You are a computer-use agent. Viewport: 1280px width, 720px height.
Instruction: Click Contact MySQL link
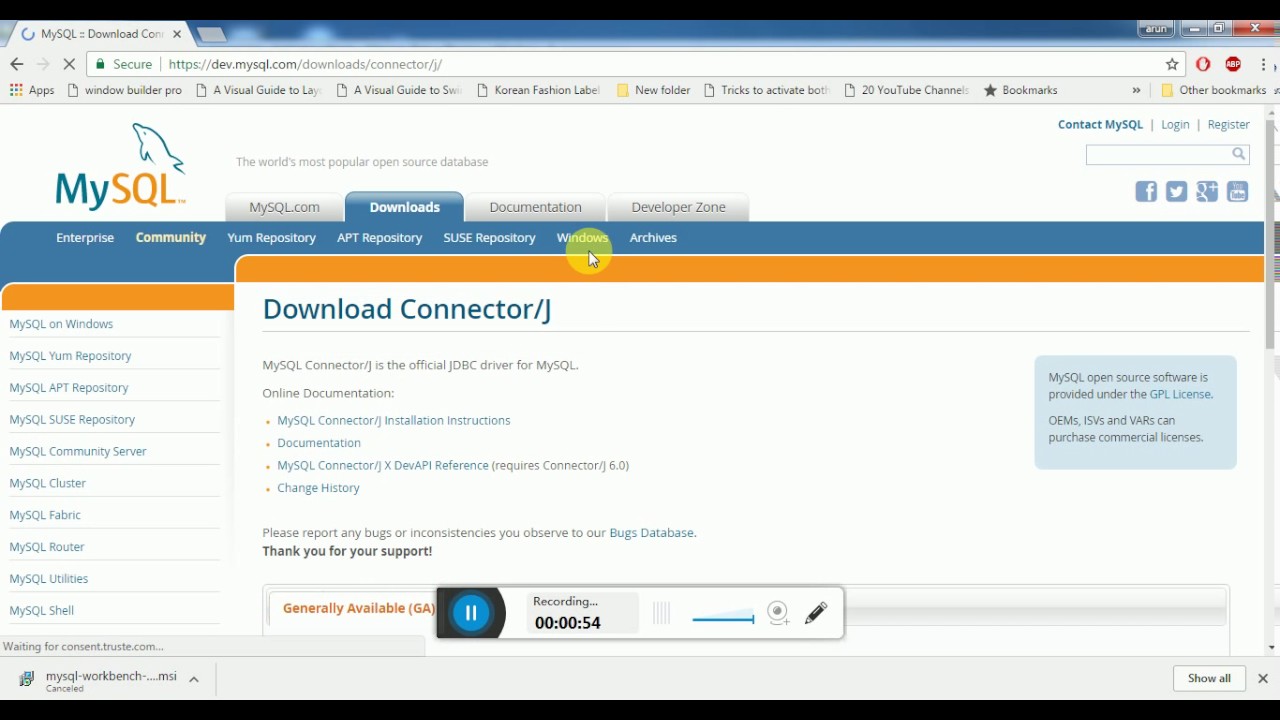1100,125
